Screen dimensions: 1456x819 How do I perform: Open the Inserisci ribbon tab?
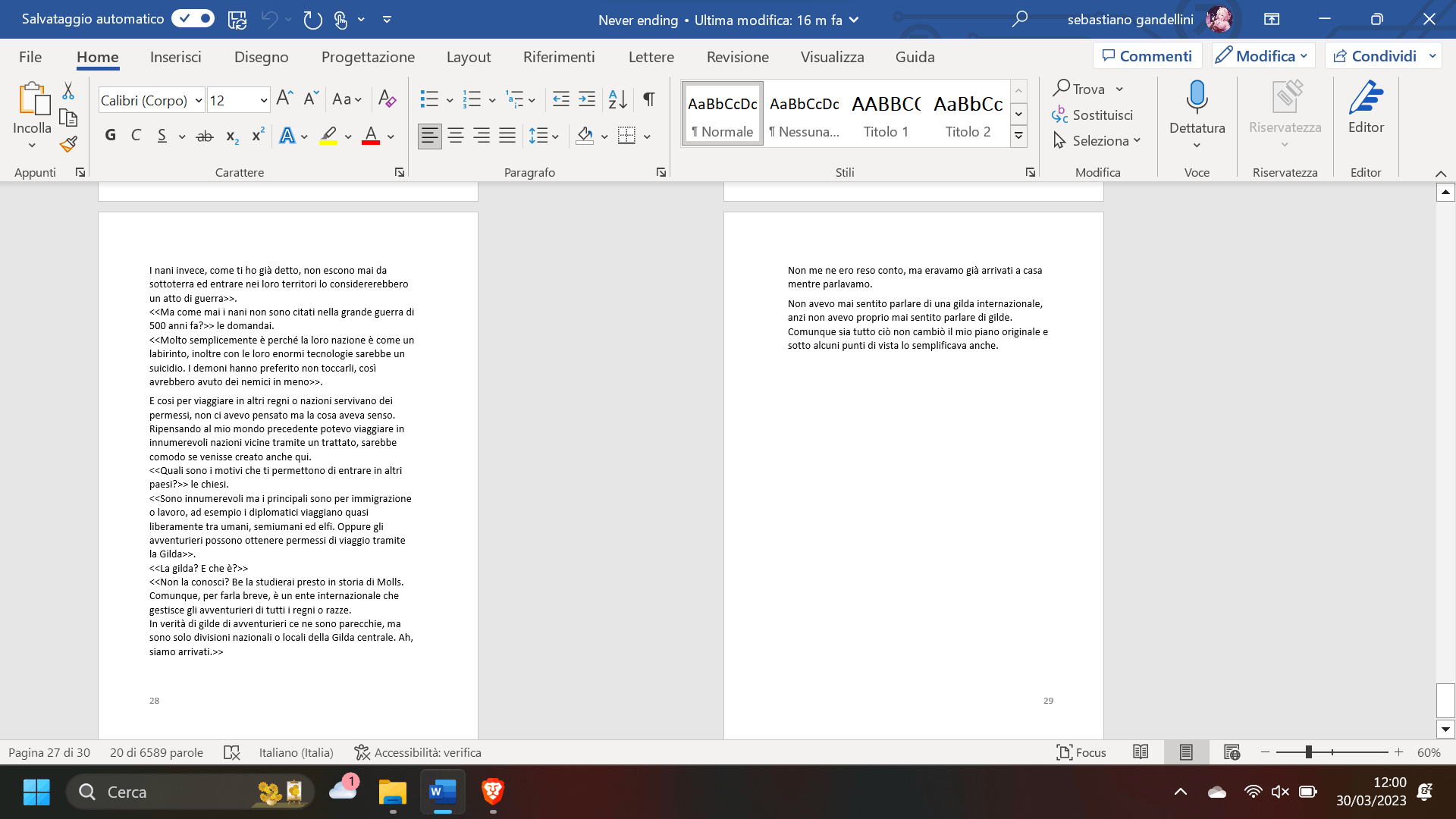(x=175, y=57)
